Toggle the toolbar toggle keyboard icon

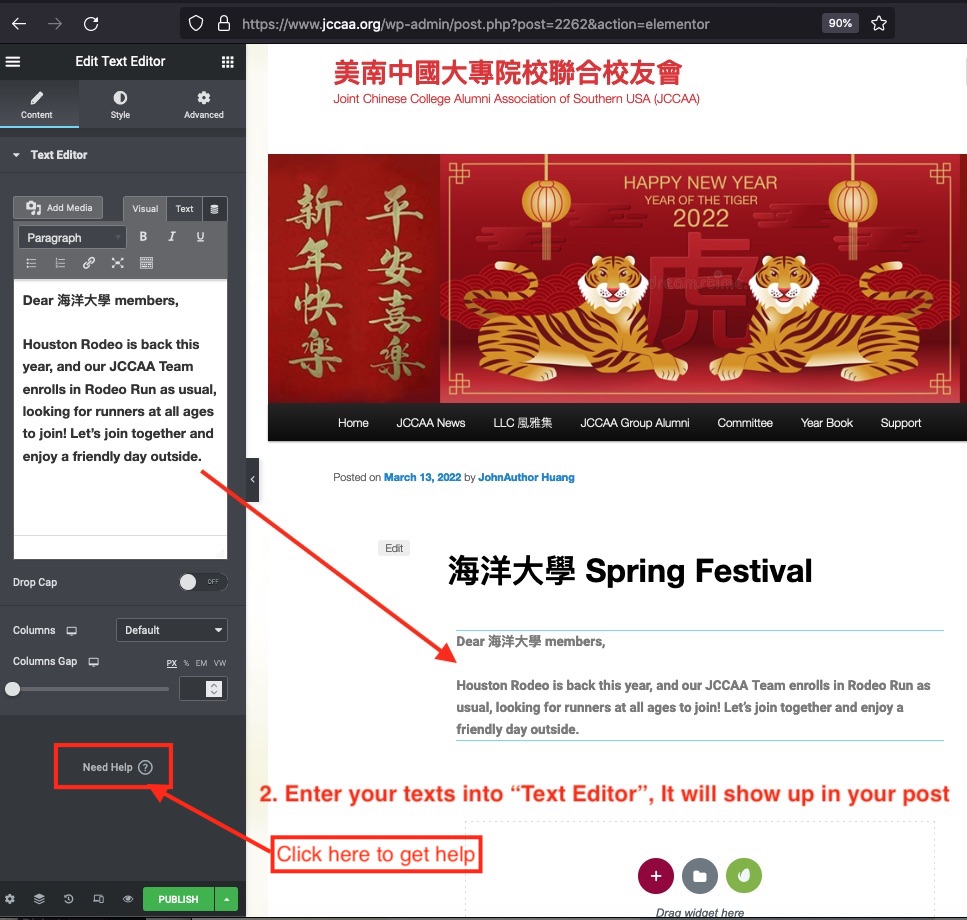(x=146, y=263)
